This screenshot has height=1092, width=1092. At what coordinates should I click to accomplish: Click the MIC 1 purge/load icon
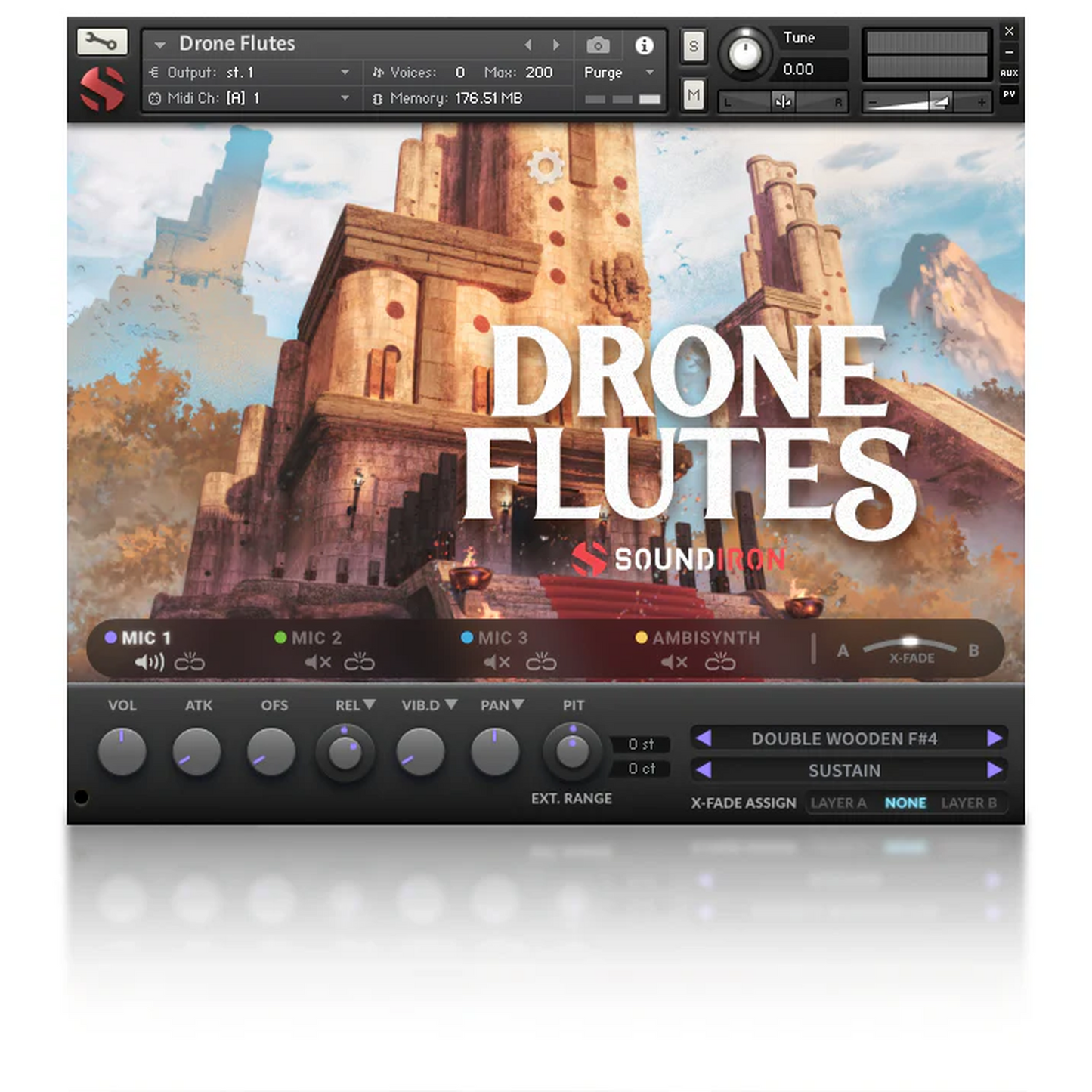190,663
